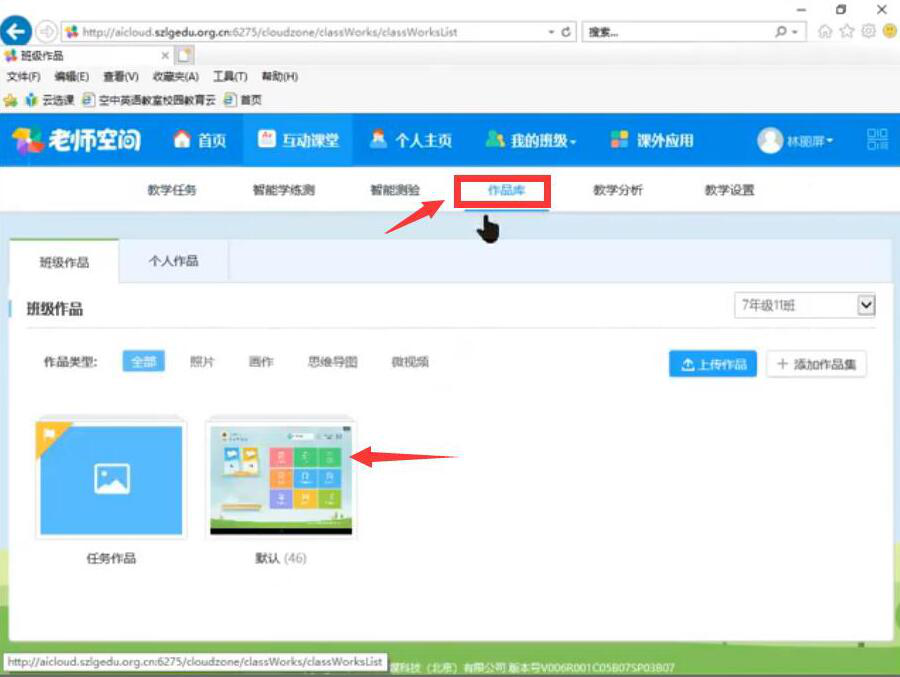Click the 默认 (46) album label
Viewport: 900px width, 677px height.
[x=281, y=558]
